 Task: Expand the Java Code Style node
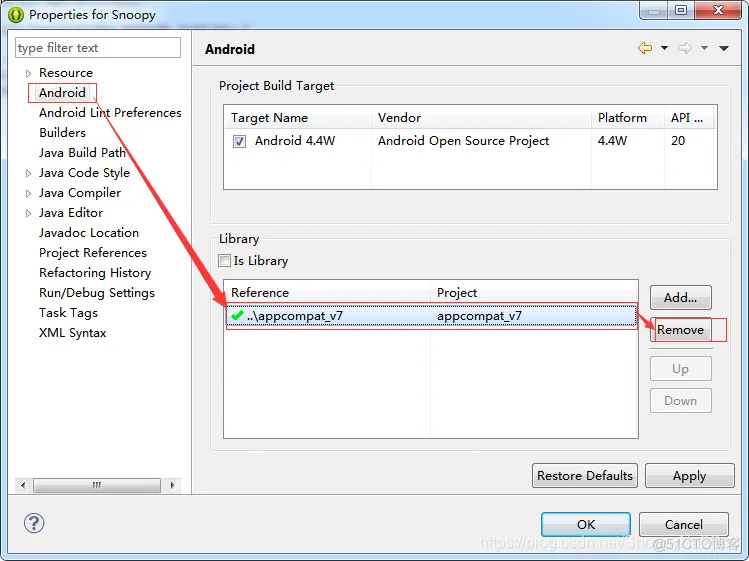click(28, 173)
